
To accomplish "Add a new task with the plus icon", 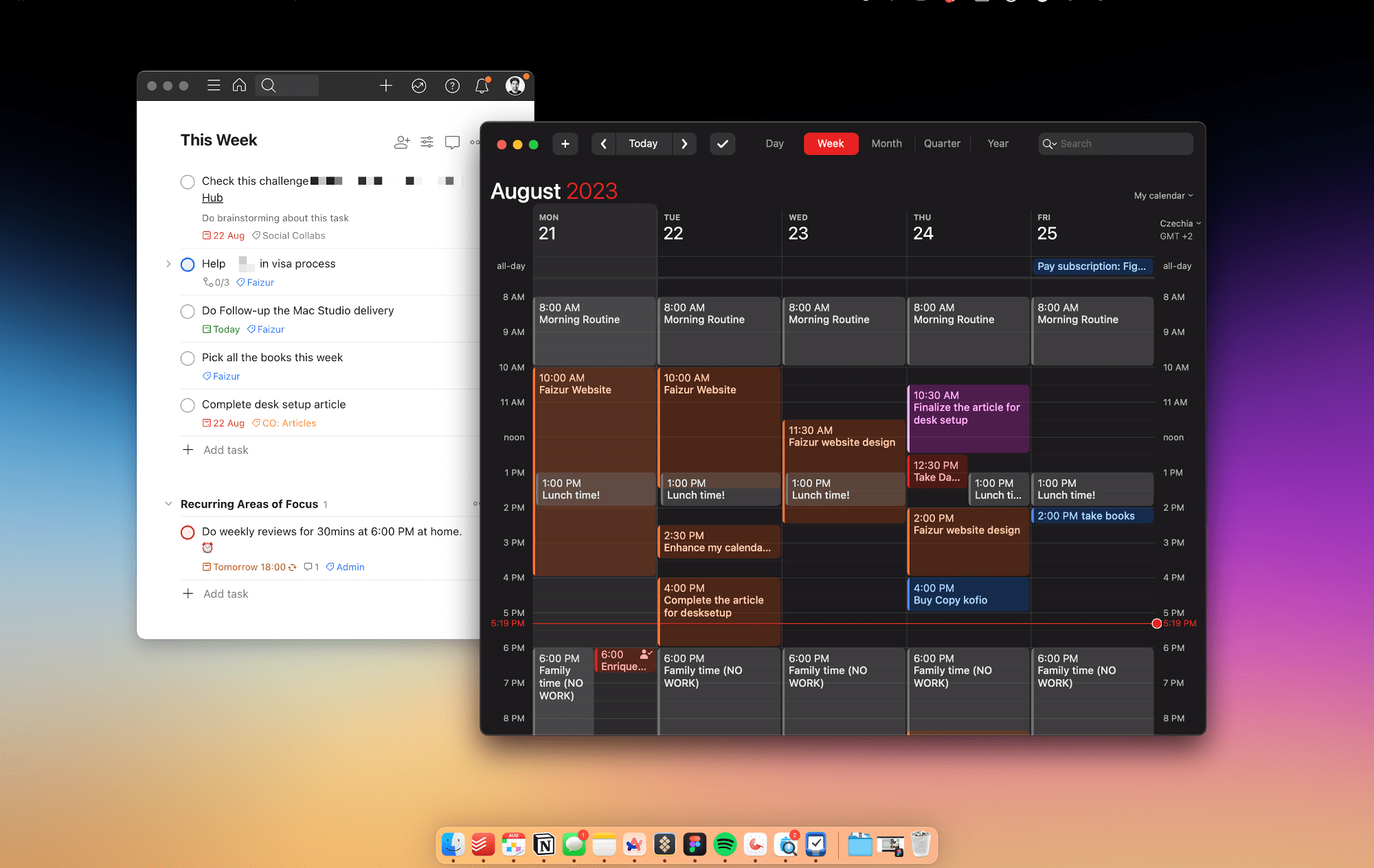I will coord(386,85).
